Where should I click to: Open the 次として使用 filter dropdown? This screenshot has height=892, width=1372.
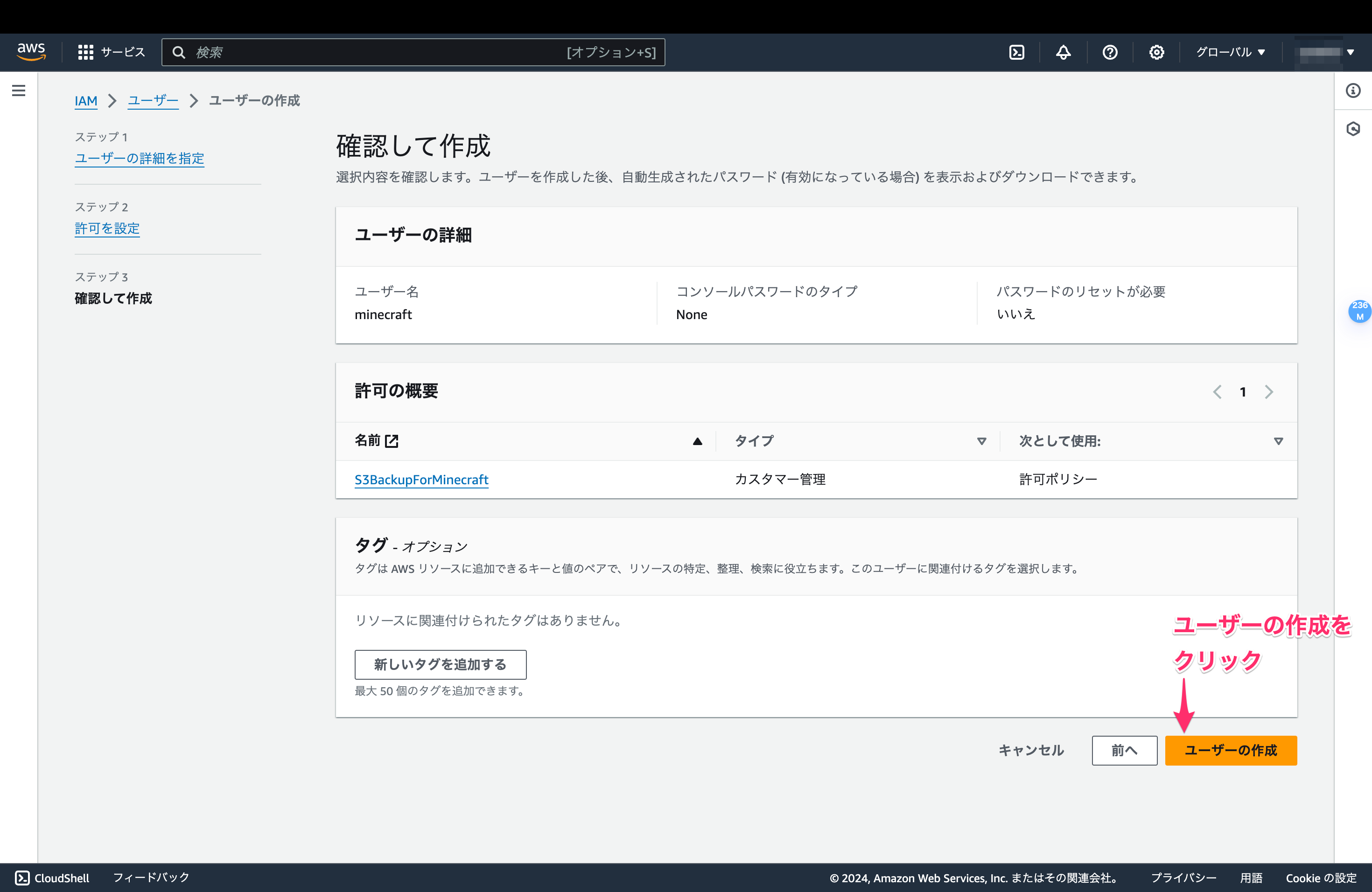(x=1279, y=441)
